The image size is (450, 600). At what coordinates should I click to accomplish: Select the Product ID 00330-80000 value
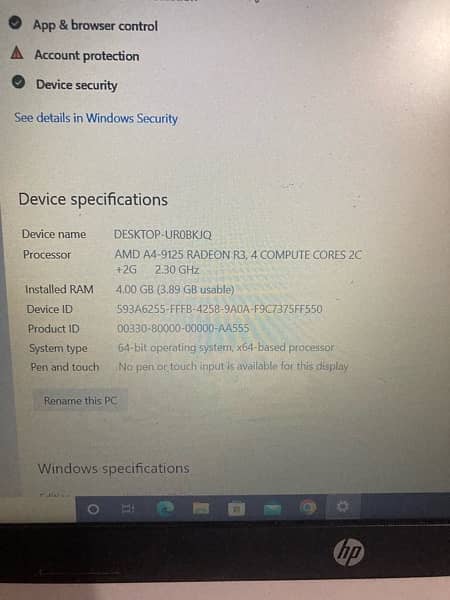click(183, 328)
